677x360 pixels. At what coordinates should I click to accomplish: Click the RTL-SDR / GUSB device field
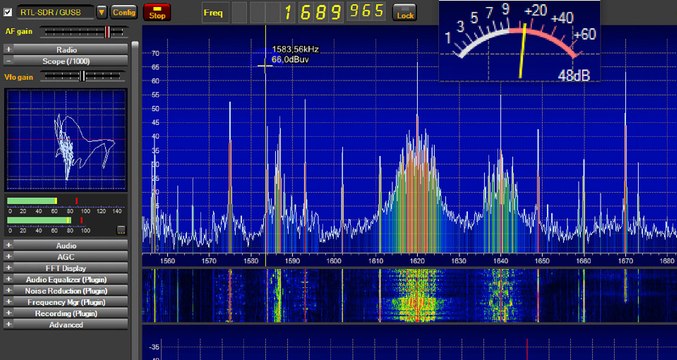pyautogui.click(x=56, y=12)
